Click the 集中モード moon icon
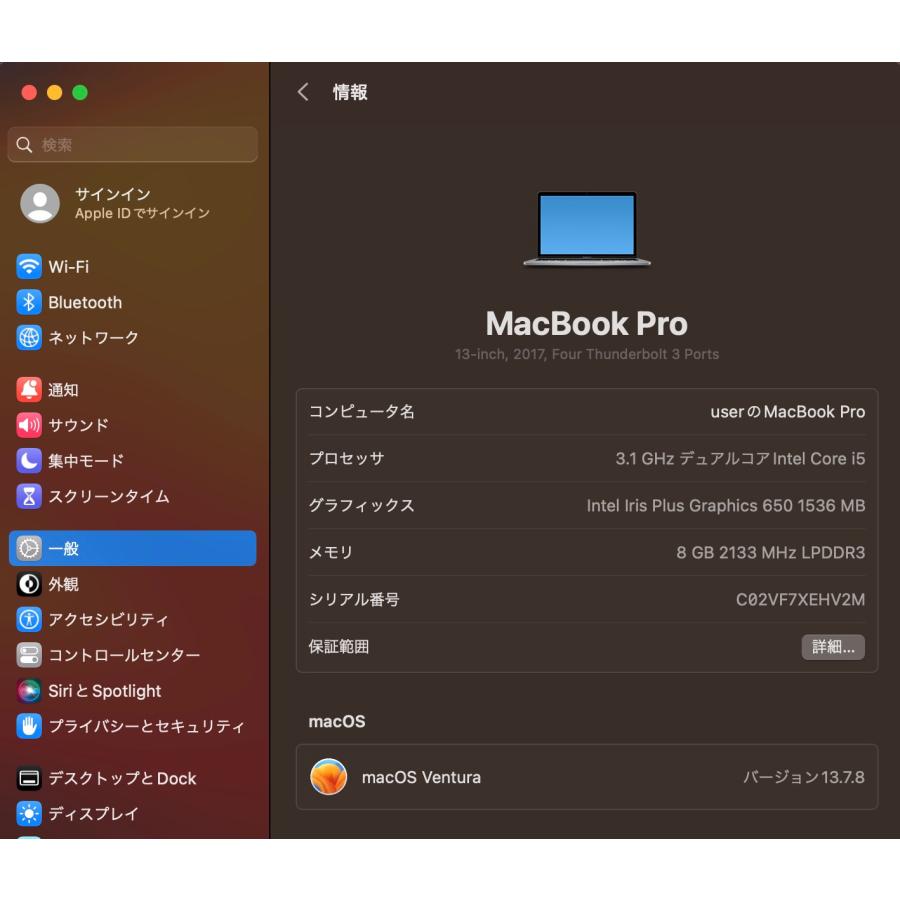Screen dimensions: 900x900 [29, 461]
